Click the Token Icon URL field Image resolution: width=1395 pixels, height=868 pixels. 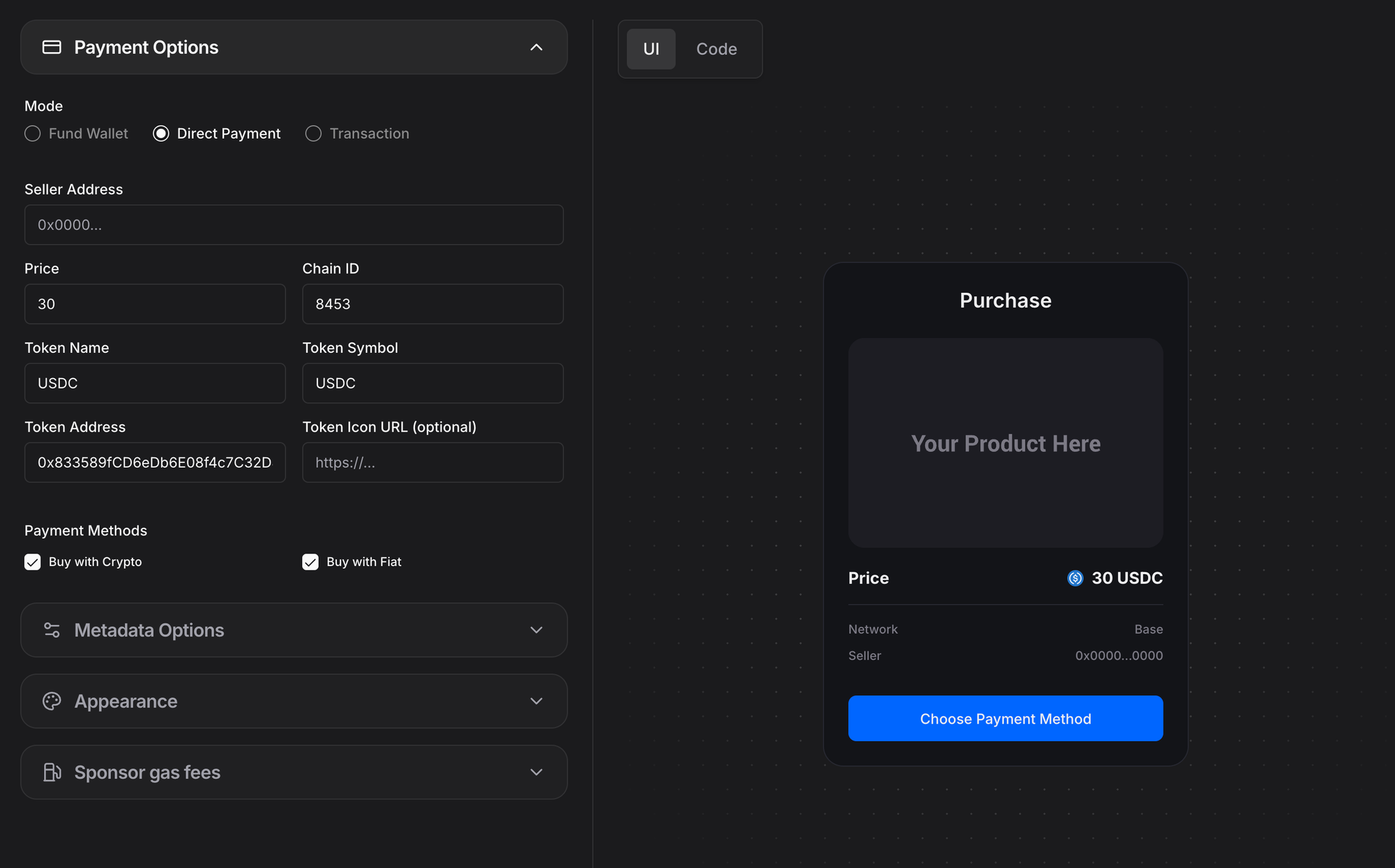click(x=432, y=463)
